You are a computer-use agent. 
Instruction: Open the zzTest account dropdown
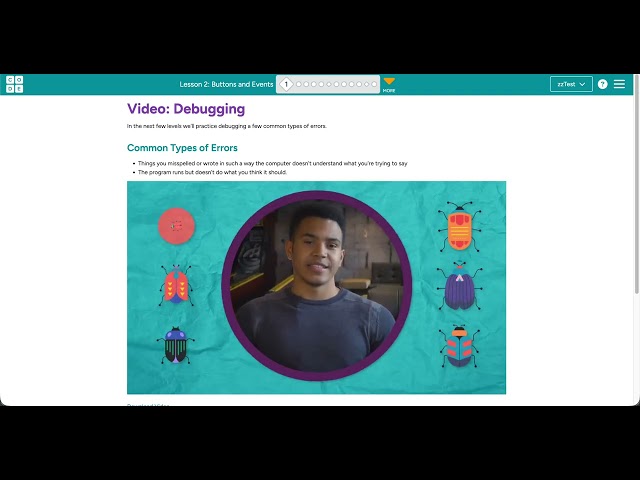coord(571,84)
